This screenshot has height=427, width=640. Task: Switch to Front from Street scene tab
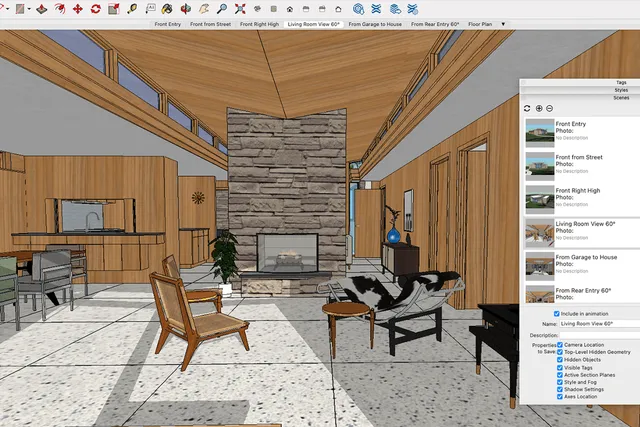tap(211, 24)
